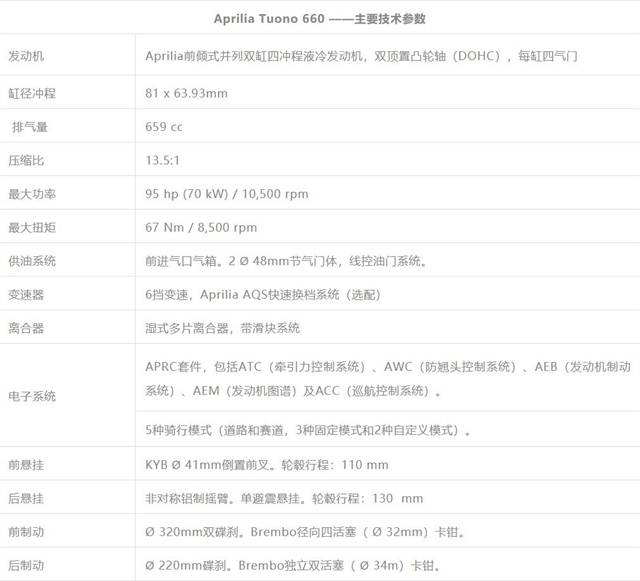The width and height of the screenshot is (640, 581).
Task: Click the engine description mentioning DOHC
Action: tap(361, 56)
